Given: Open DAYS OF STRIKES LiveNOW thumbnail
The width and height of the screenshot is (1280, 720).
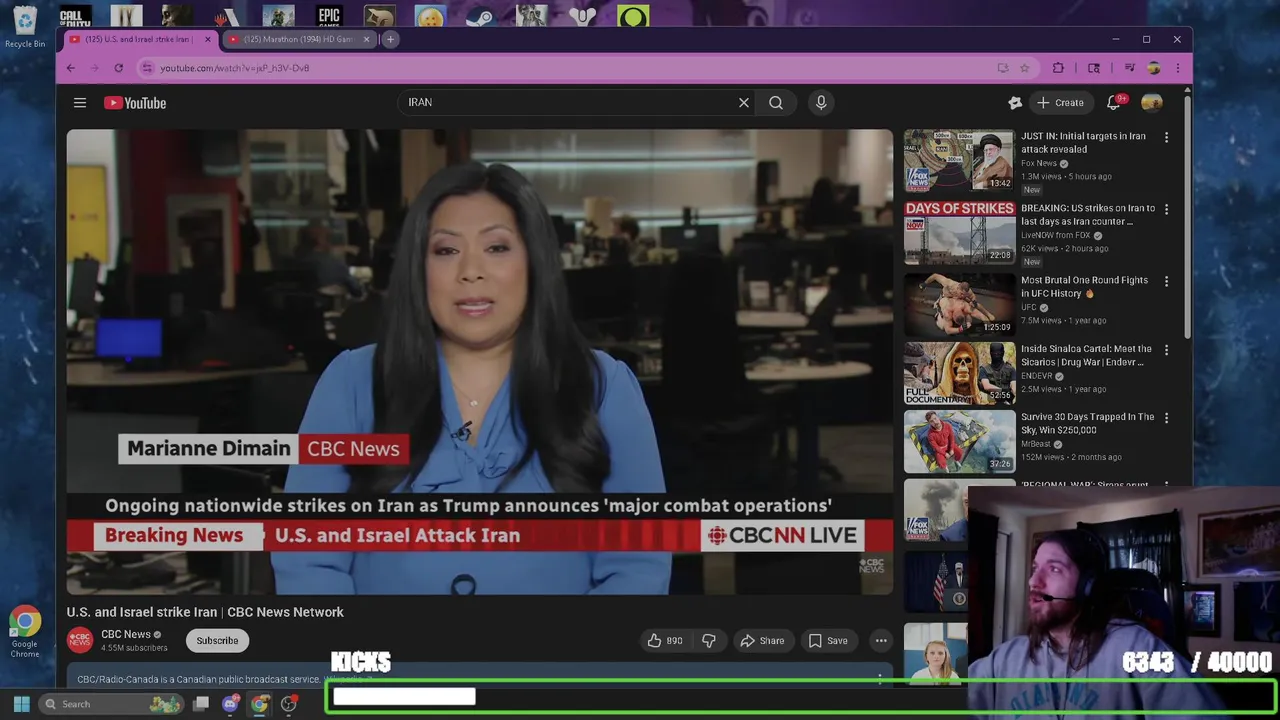Looking at the screenshot, I should pos(959,232).
